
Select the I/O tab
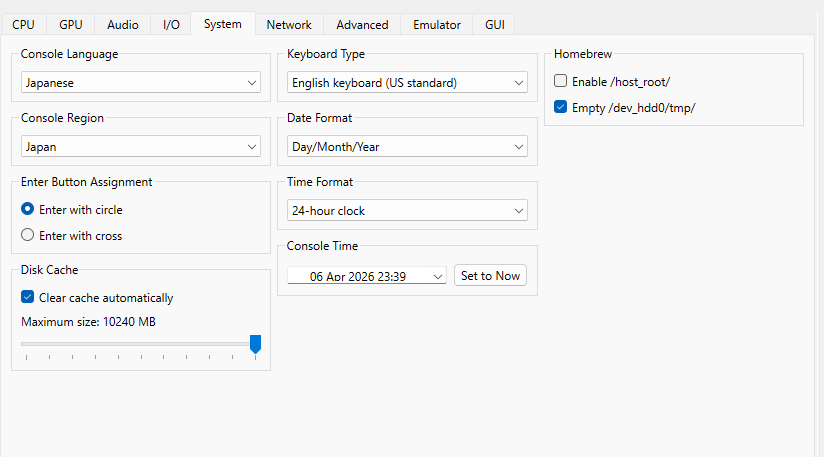(171, 24)
